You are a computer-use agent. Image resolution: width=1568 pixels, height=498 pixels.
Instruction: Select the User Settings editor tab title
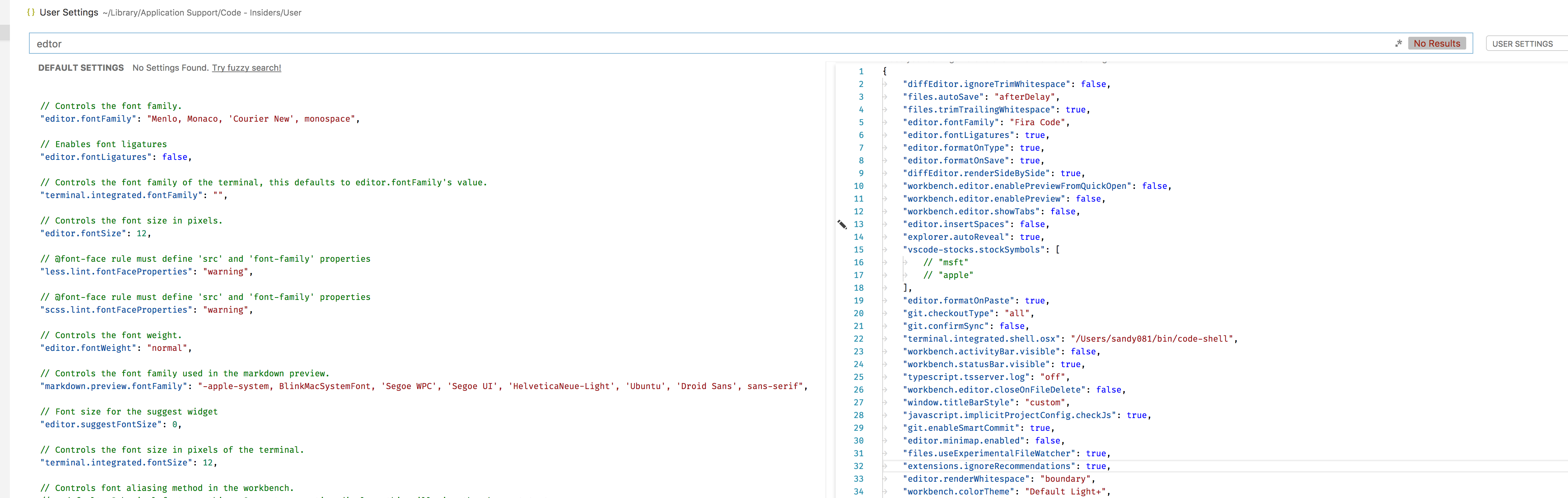tap(69, 12)
